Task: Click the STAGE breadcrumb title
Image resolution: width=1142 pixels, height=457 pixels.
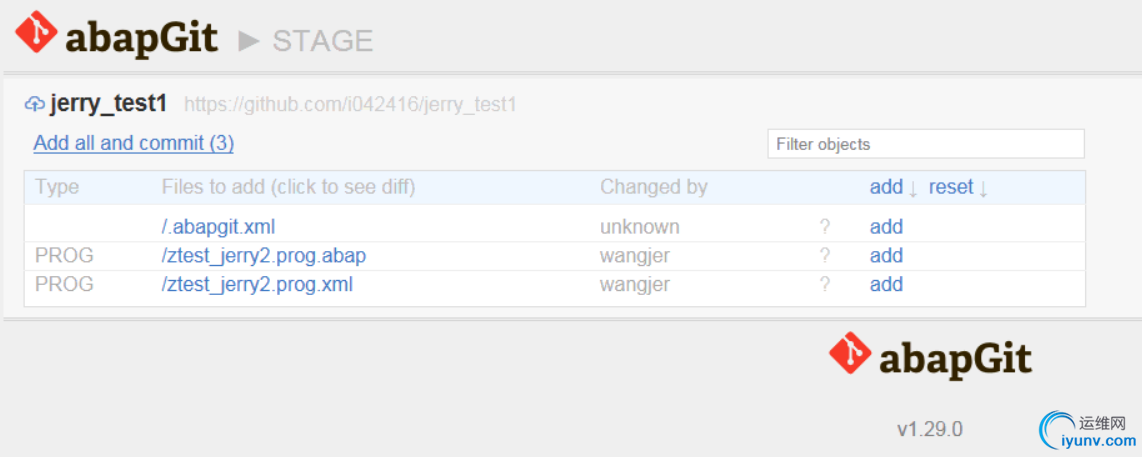Action: 323,41
